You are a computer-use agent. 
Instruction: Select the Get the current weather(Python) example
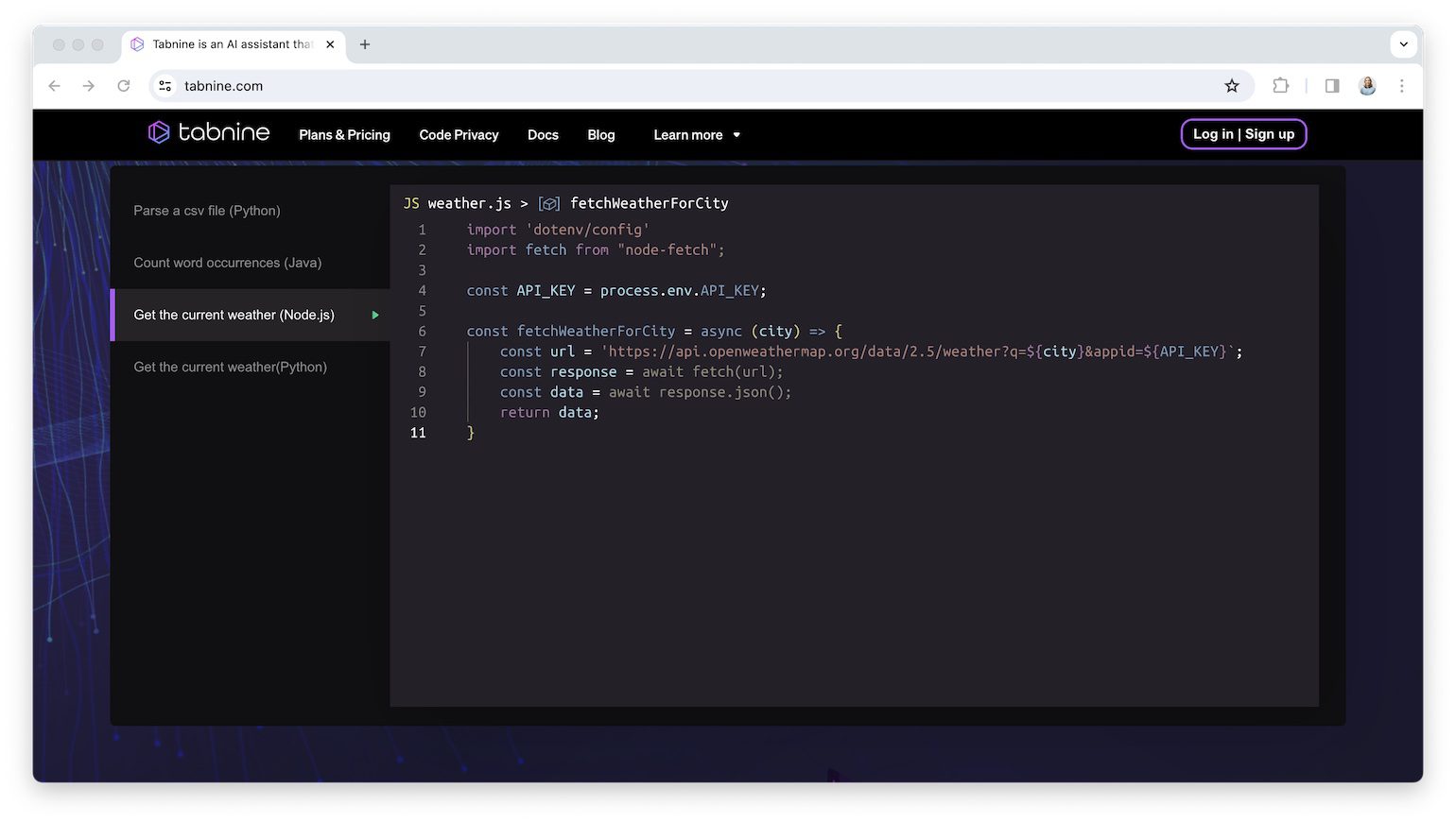[231, 367]
